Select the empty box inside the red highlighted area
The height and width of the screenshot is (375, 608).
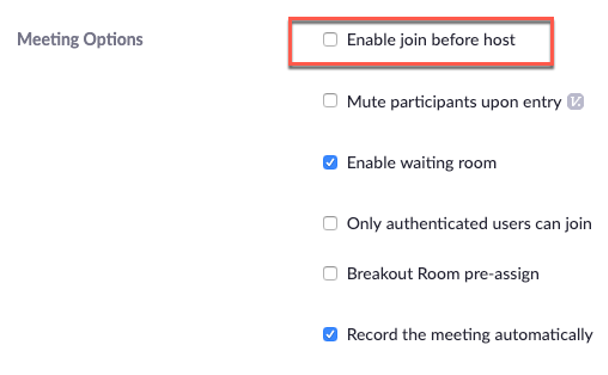(x=330, y=40)
